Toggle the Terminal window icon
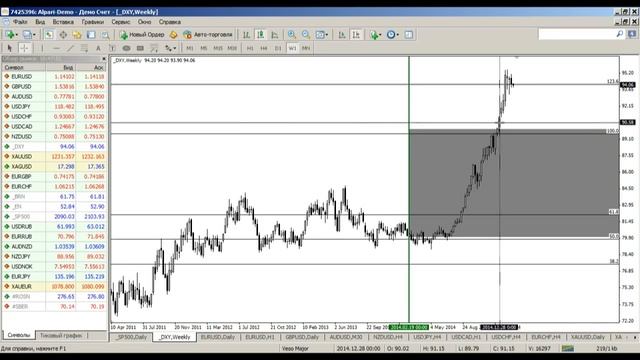Viewport: 640px width, 360px height. pos(91,35)
